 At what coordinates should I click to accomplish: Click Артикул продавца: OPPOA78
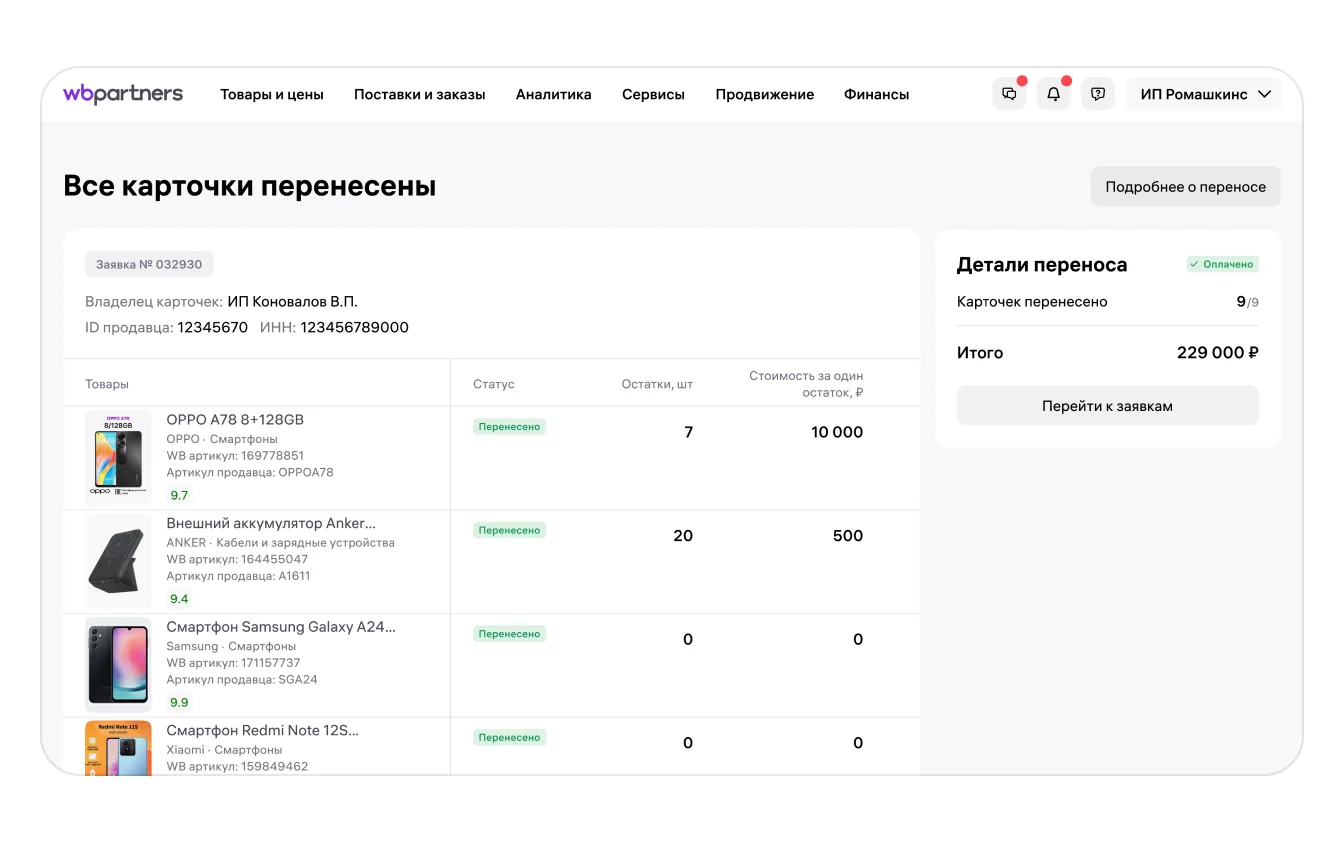pos(250,473)
